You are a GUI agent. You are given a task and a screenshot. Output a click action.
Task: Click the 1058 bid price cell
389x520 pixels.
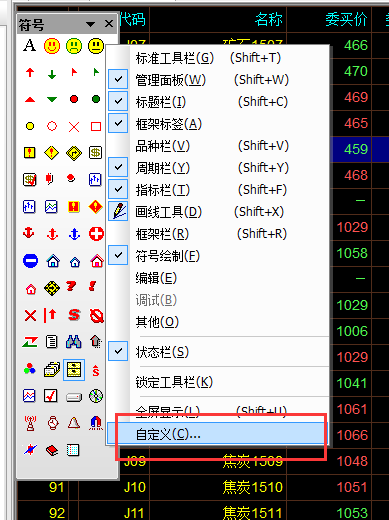point(352,253)
